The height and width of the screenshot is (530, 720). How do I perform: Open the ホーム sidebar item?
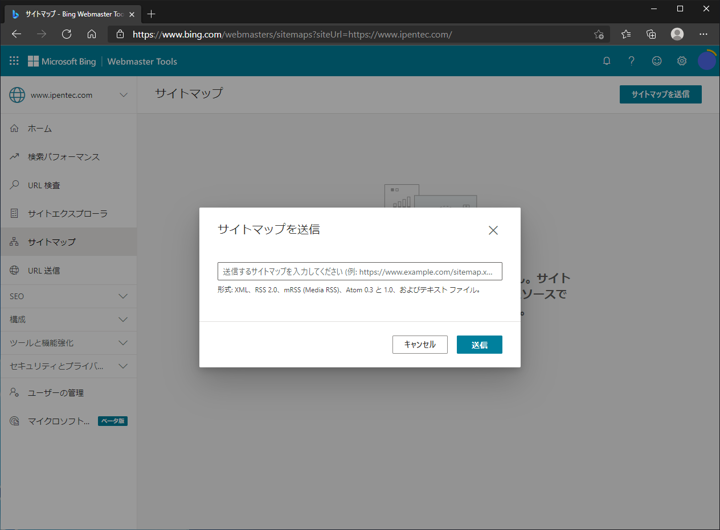pos(68,129)
